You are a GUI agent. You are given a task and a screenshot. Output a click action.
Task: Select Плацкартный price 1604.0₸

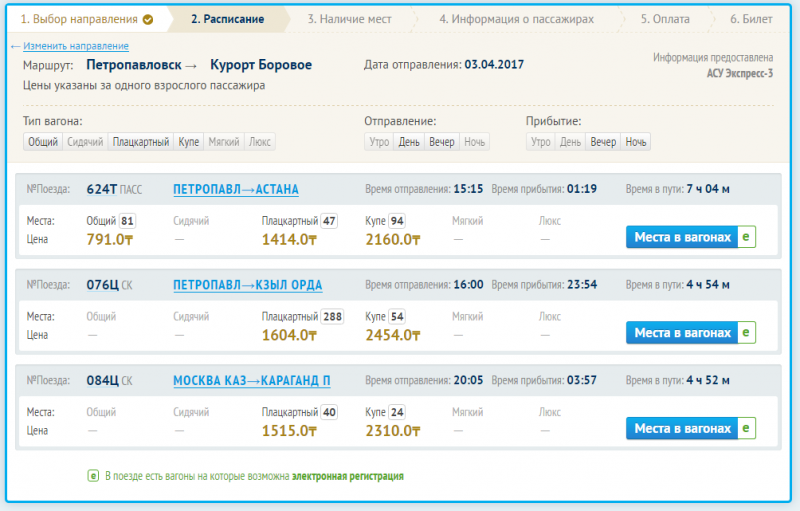click(x=289, y=335)
